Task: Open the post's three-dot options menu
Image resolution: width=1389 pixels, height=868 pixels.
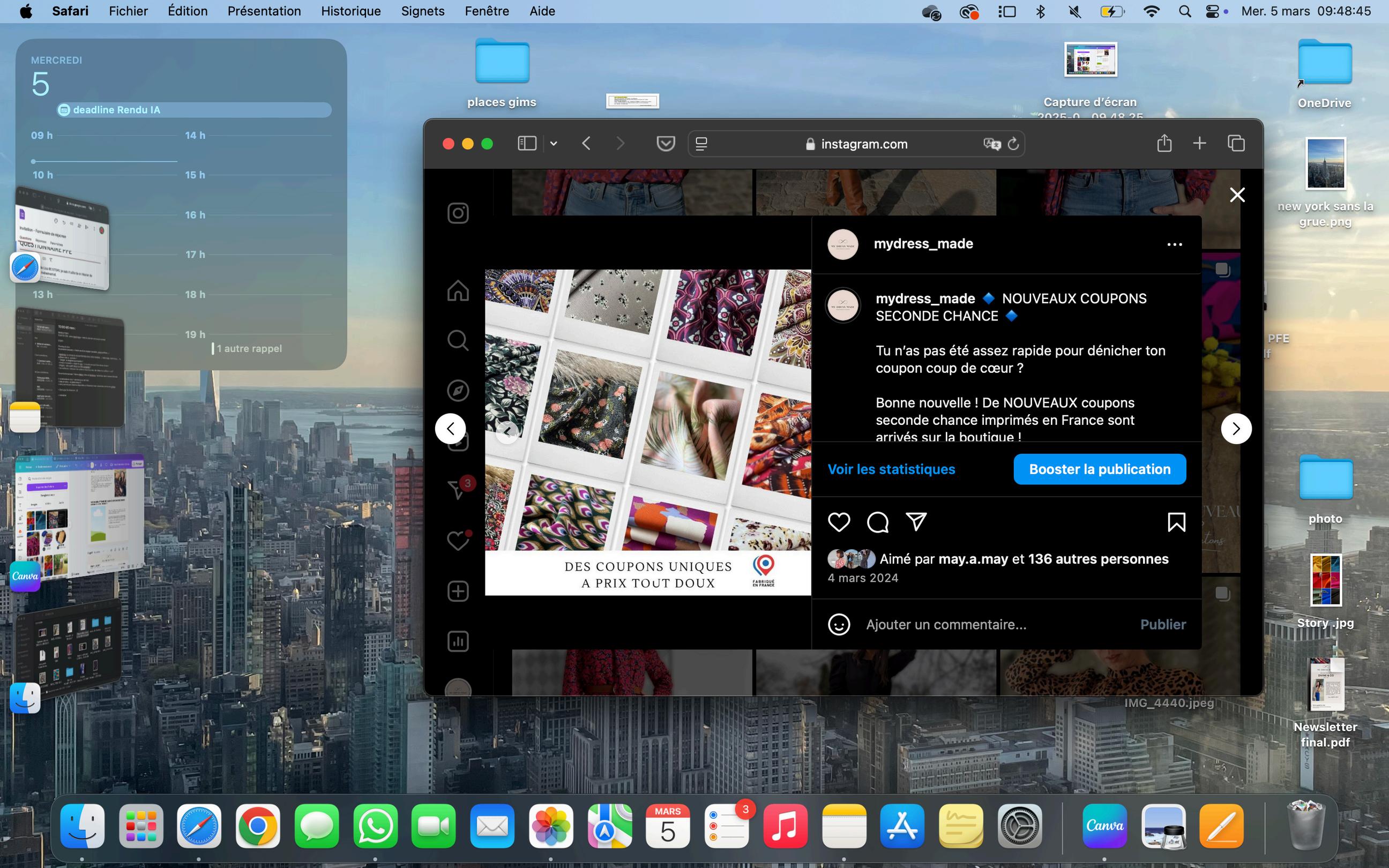Action: [1174, 244]
